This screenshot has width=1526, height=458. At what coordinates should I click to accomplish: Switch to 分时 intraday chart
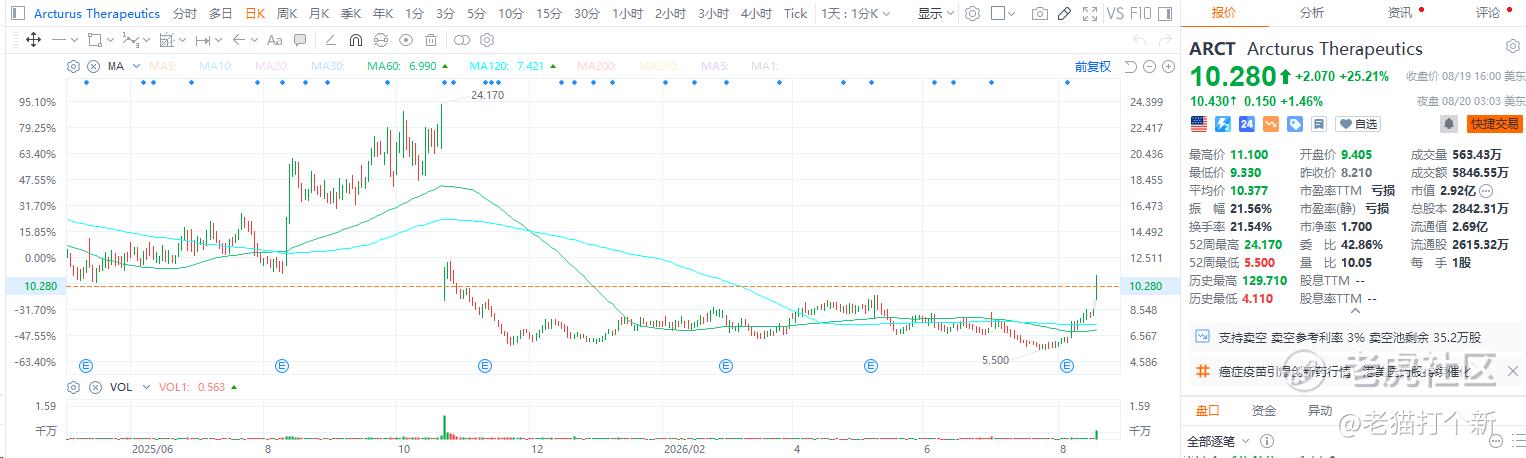pyautogui.click(x=184, y=14)
